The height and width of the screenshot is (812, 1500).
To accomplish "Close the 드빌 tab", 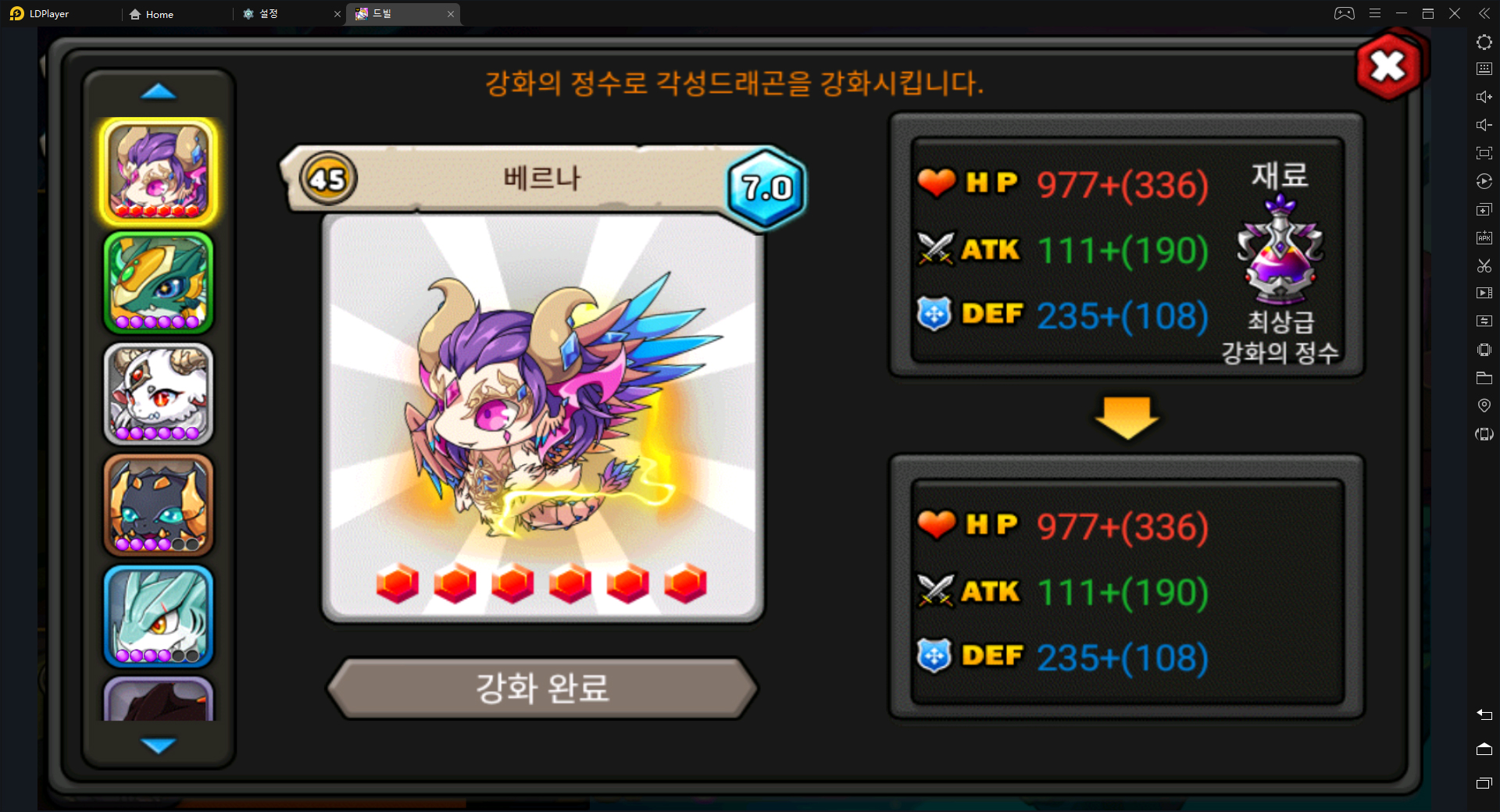I will coord(451,14).
